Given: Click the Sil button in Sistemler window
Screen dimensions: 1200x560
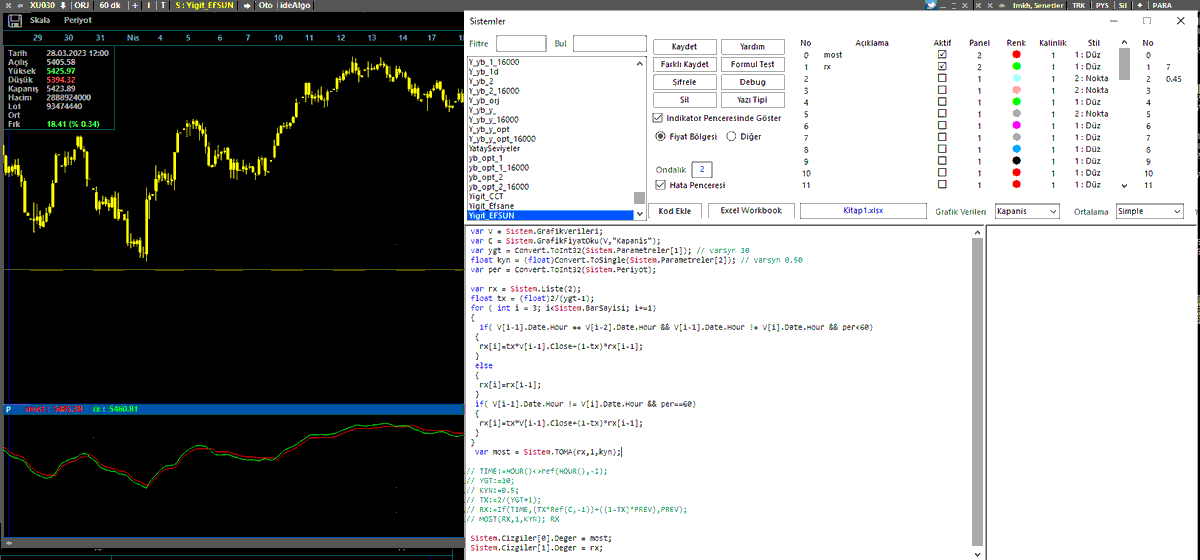Looking at the screenshot, I should coord(685,100).
